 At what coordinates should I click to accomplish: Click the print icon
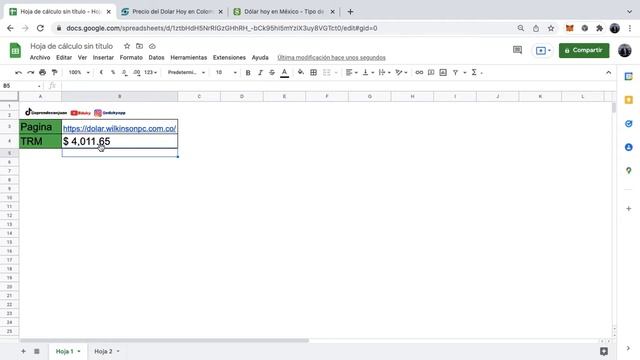point(42,72)
